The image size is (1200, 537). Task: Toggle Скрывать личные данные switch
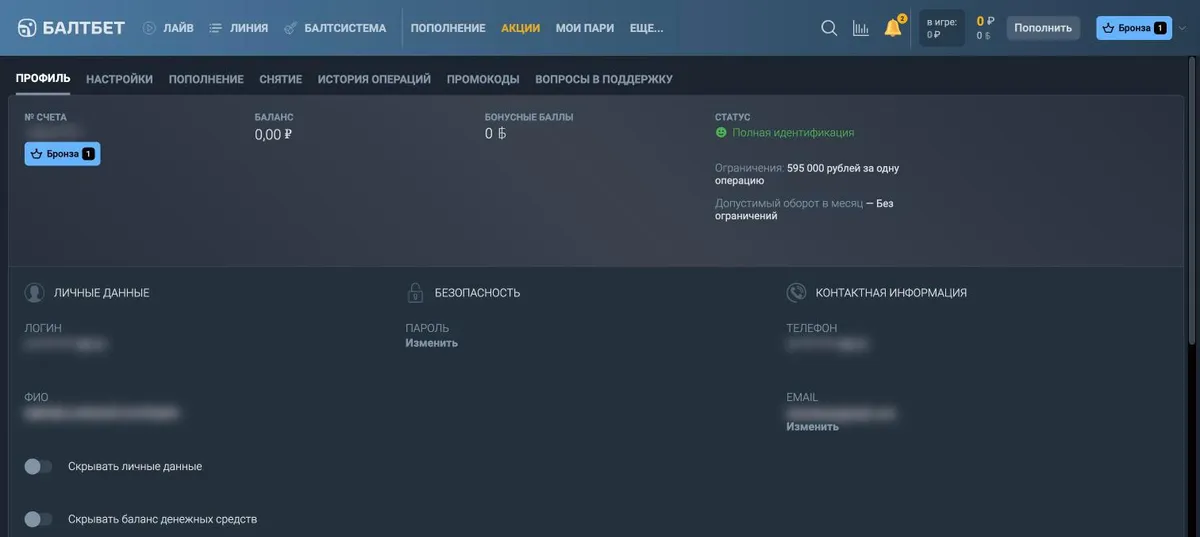click(38, 466)
